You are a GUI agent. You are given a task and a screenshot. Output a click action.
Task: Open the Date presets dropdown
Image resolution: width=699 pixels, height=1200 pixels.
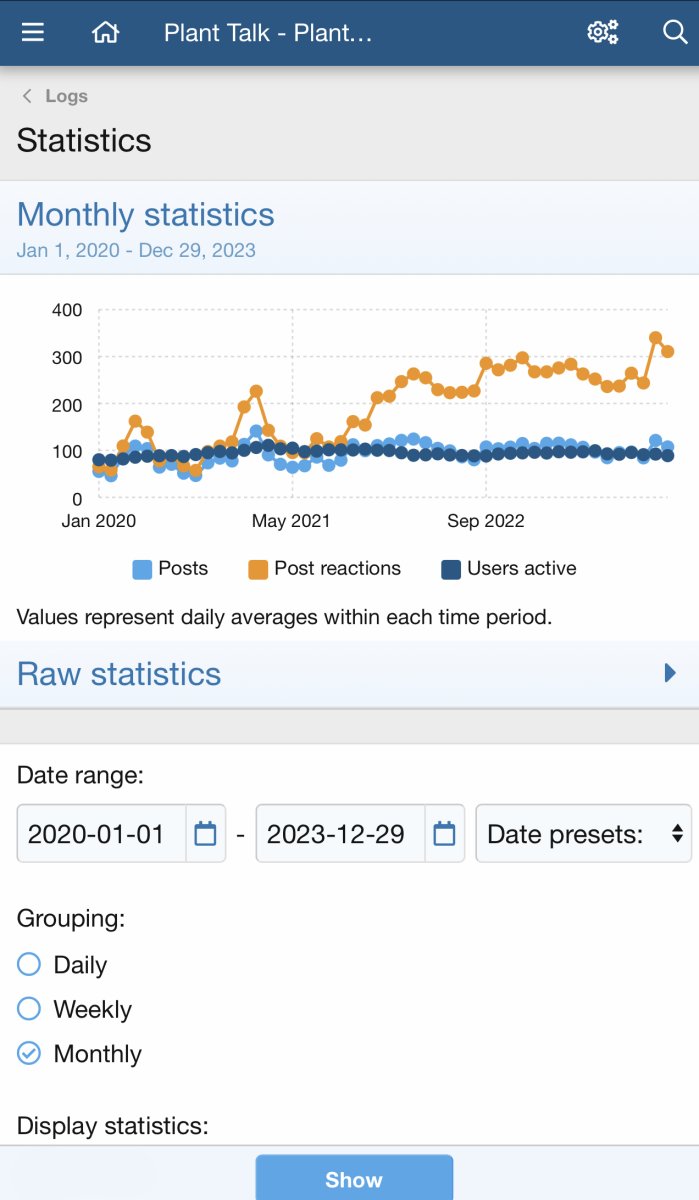point(583,834)
